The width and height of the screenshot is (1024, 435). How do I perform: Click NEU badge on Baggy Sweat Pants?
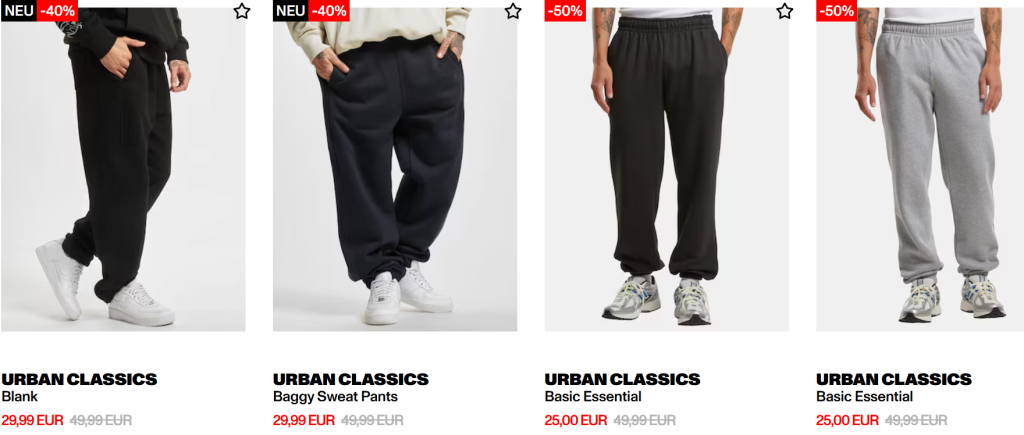click(291, 10)
